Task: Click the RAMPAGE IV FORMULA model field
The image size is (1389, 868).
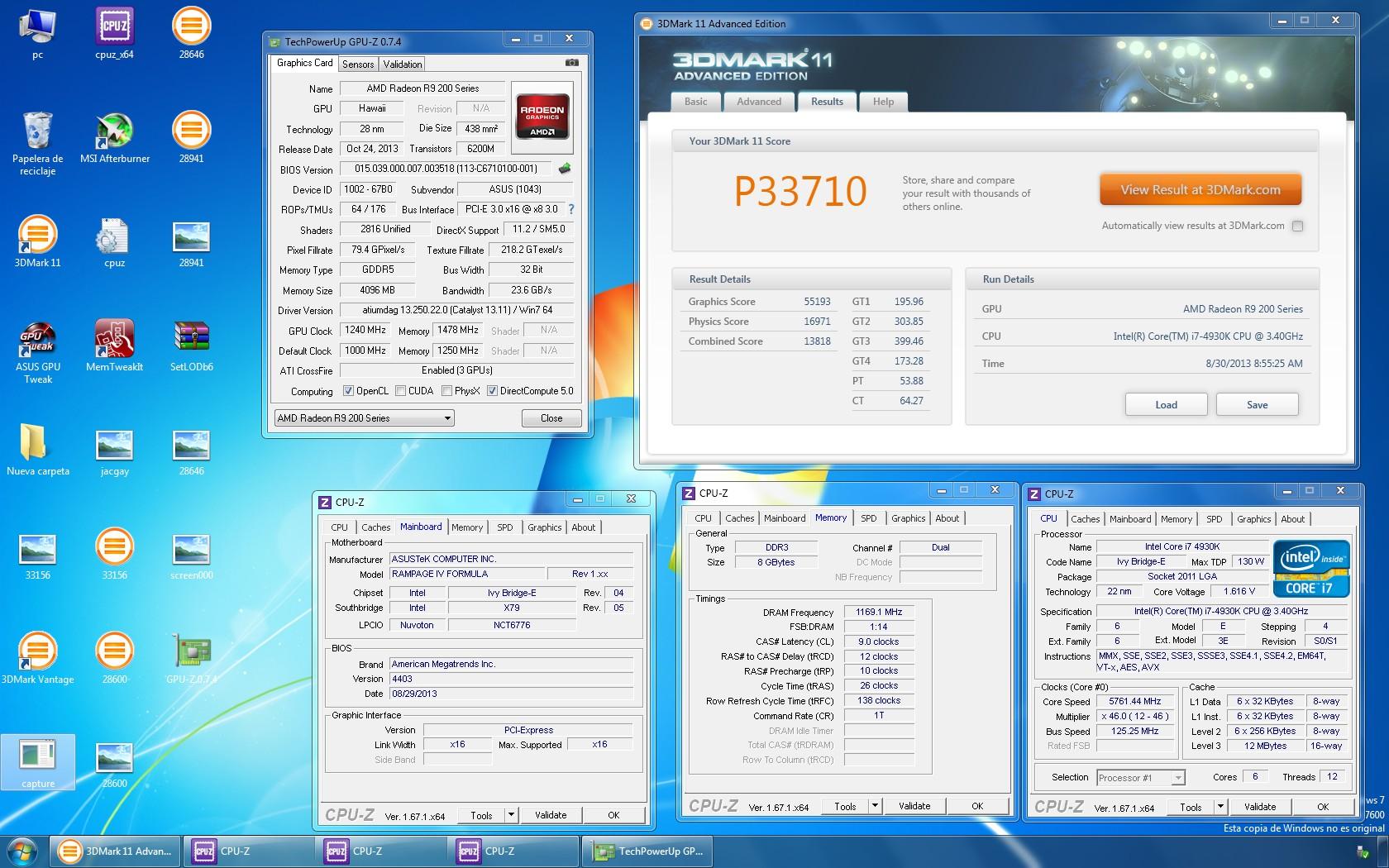Action: 467,574
